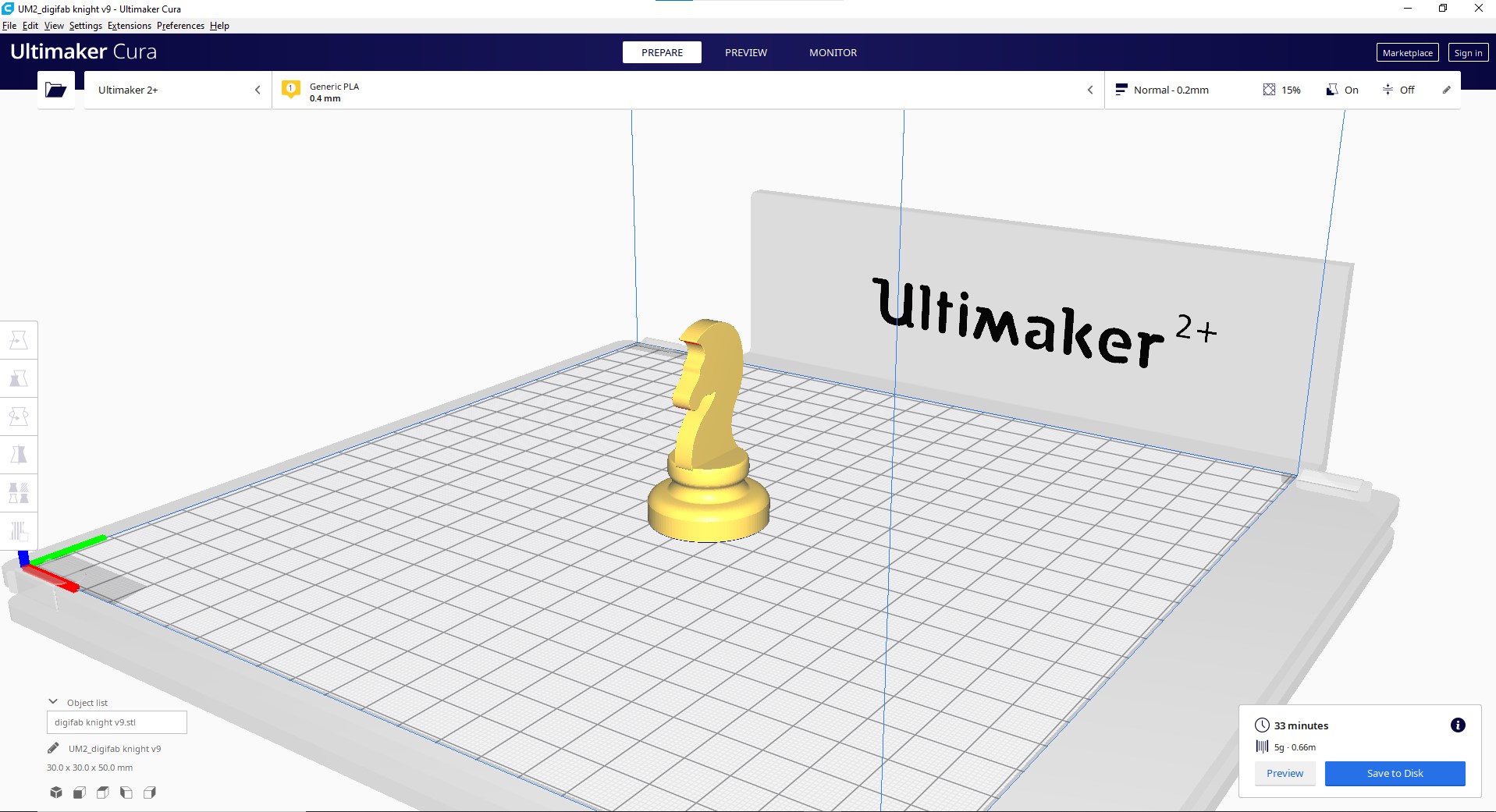Switch to 3D perspective view

pos(56,792)
